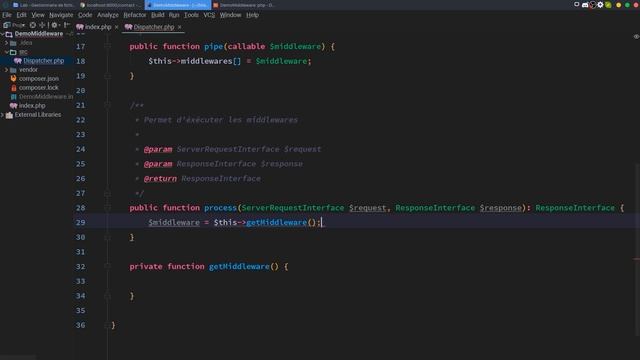Image resolution: width=640 pixels, height=360 pixels.
Task: Click the collapse-all icon in Project toolbar
Action: (42, 25)
